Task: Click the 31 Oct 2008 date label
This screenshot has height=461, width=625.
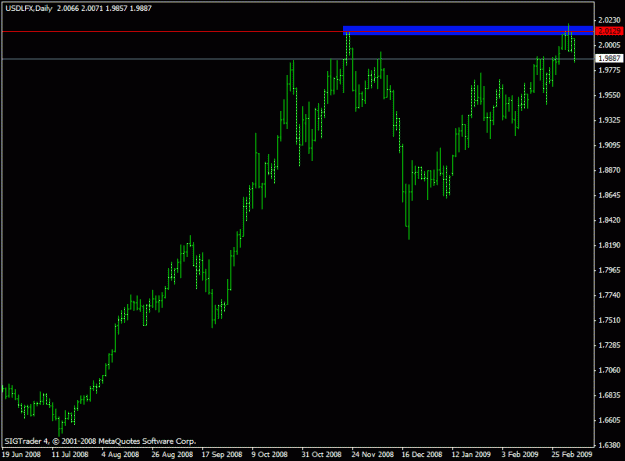Action: tap(321, 454)
